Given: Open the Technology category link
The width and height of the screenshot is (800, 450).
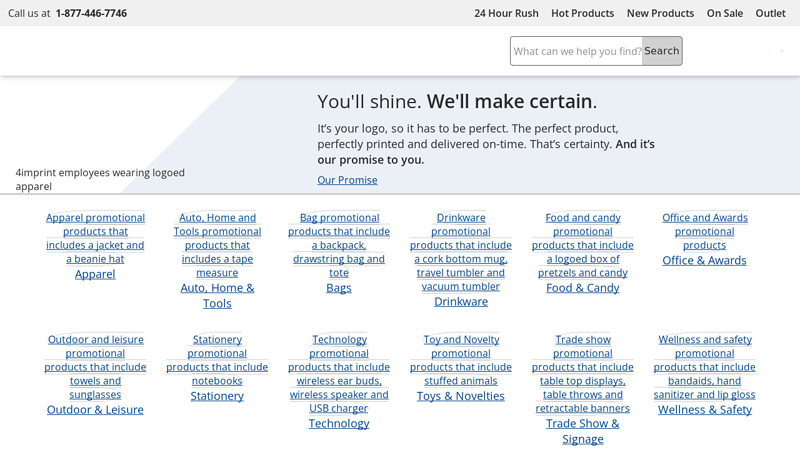Looking at the screenshot, I should [x=339, y=423].
